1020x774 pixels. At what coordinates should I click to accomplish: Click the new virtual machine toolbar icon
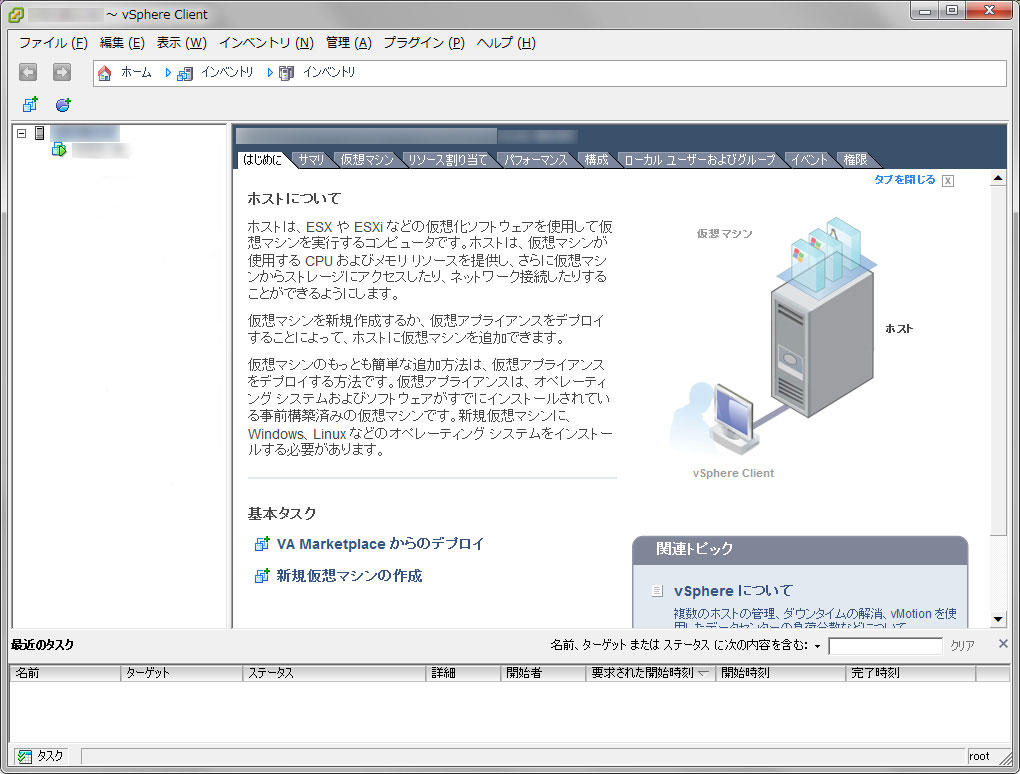(30, 104)
